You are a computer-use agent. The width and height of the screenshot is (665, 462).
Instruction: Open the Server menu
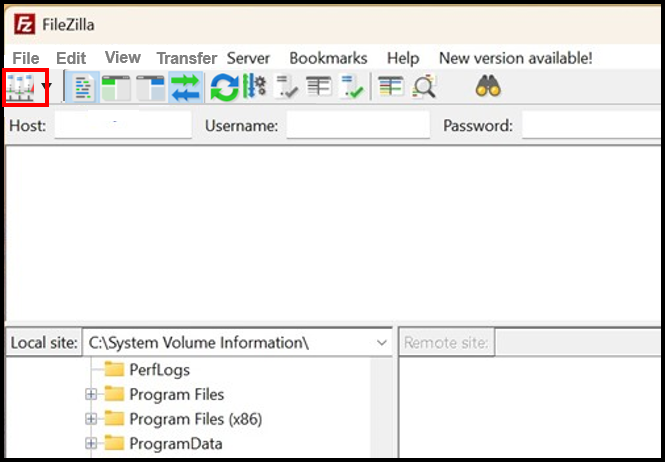[x=248, y=58]
